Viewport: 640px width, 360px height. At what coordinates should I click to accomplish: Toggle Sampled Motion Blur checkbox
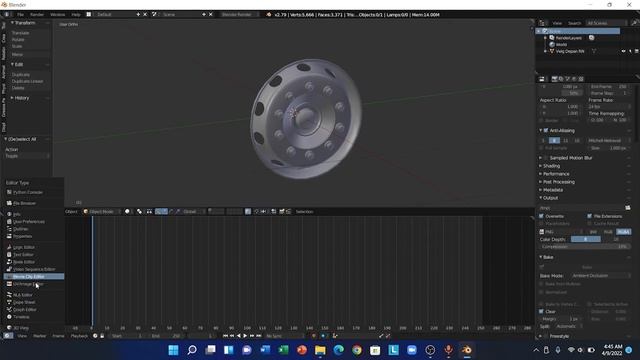point(546,158)
